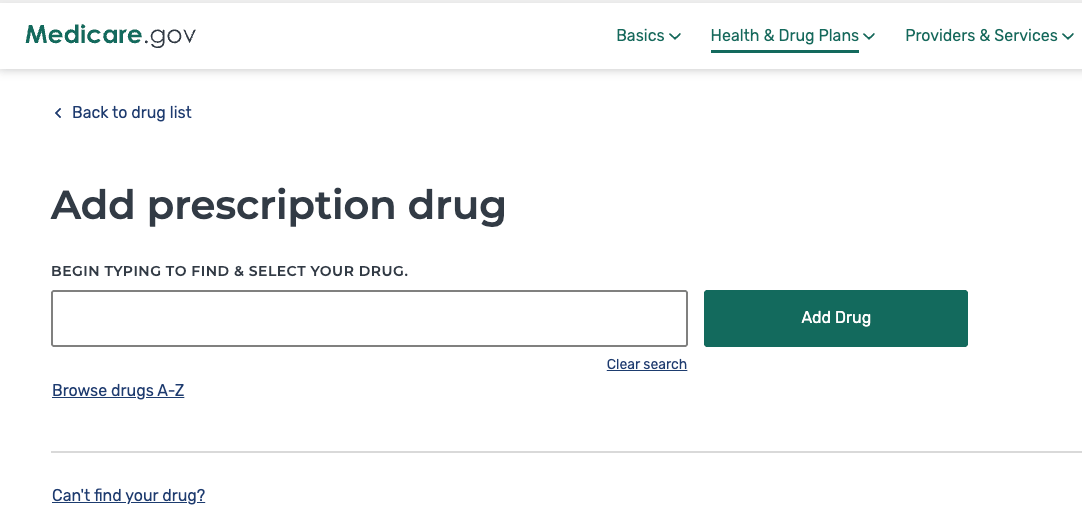Expand the Health & Drug Plans chevron
The height and width of the screenshot is (513, 1082).
coord(869,36)
